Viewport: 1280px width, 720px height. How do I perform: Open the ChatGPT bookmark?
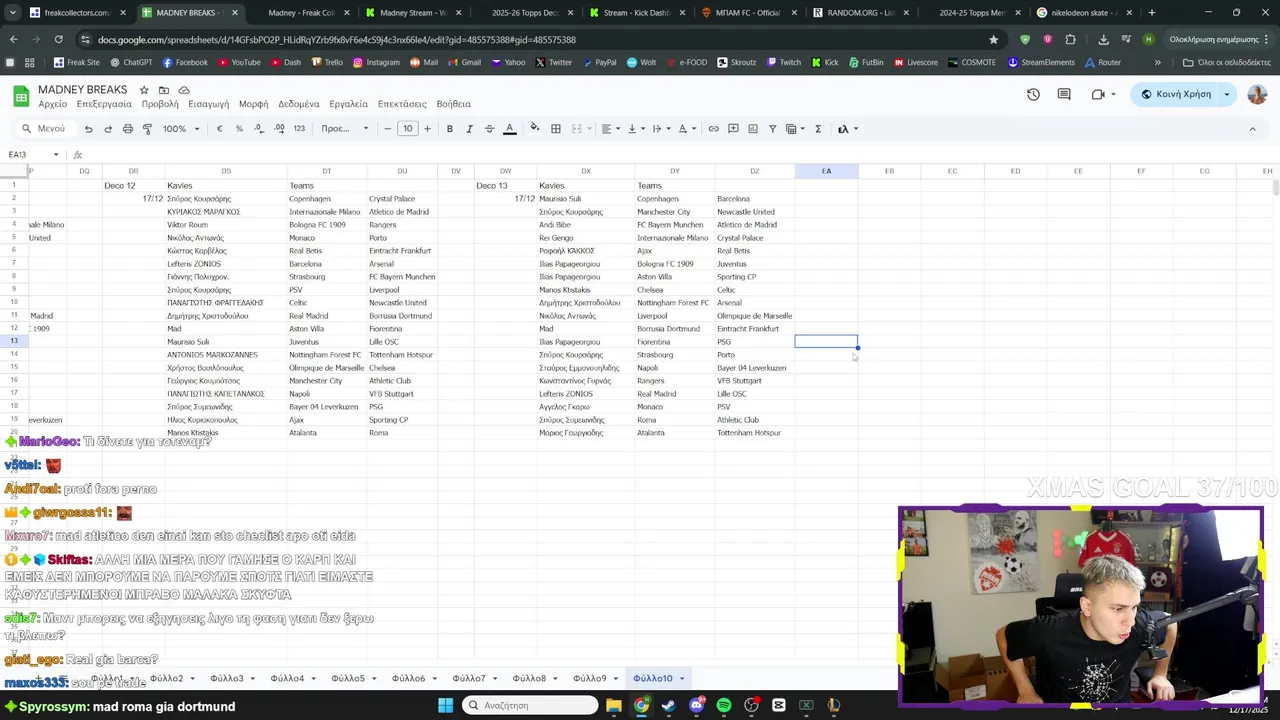pos(130,62)
